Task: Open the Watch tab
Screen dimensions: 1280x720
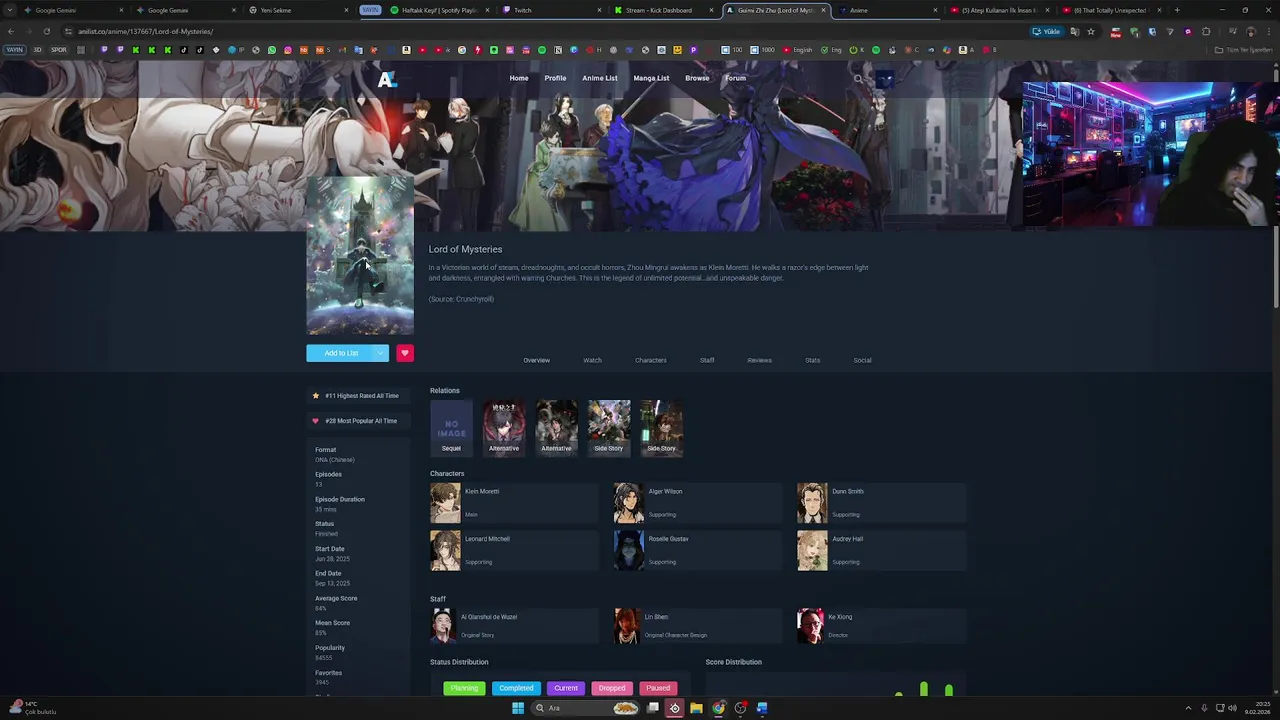Action: coord(592,360)
